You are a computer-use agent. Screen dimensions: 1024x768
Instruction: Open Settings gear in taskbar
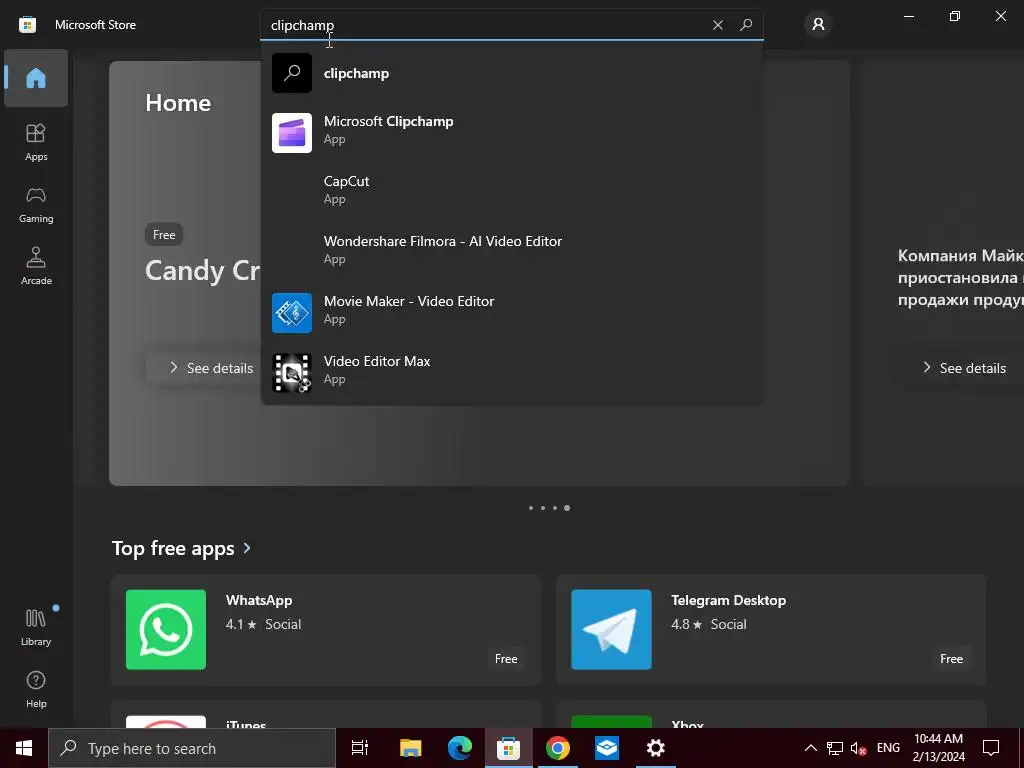pyautogui.click(x=656, y=748)
